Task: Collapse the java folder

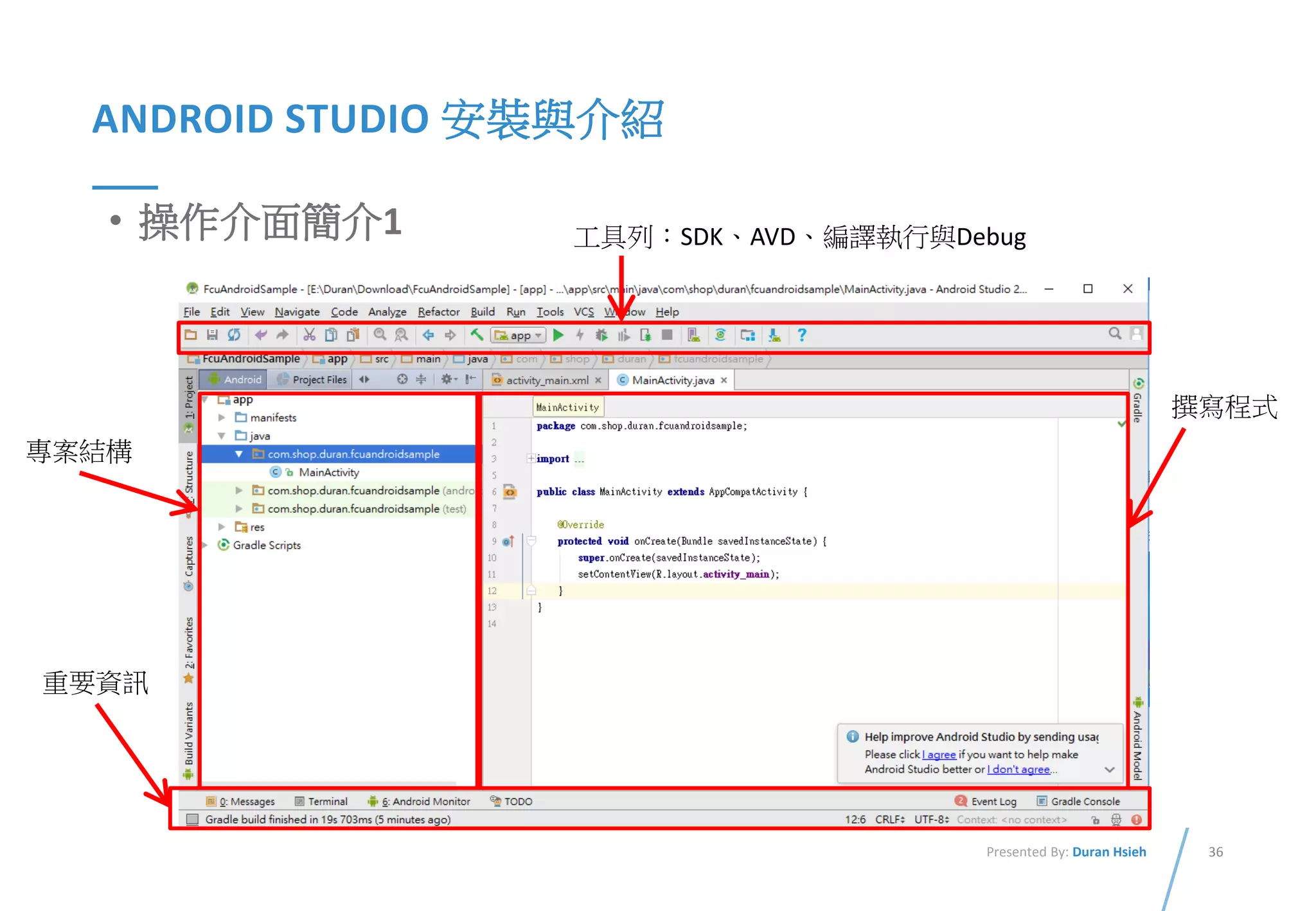Action: [x=222, y=436]
